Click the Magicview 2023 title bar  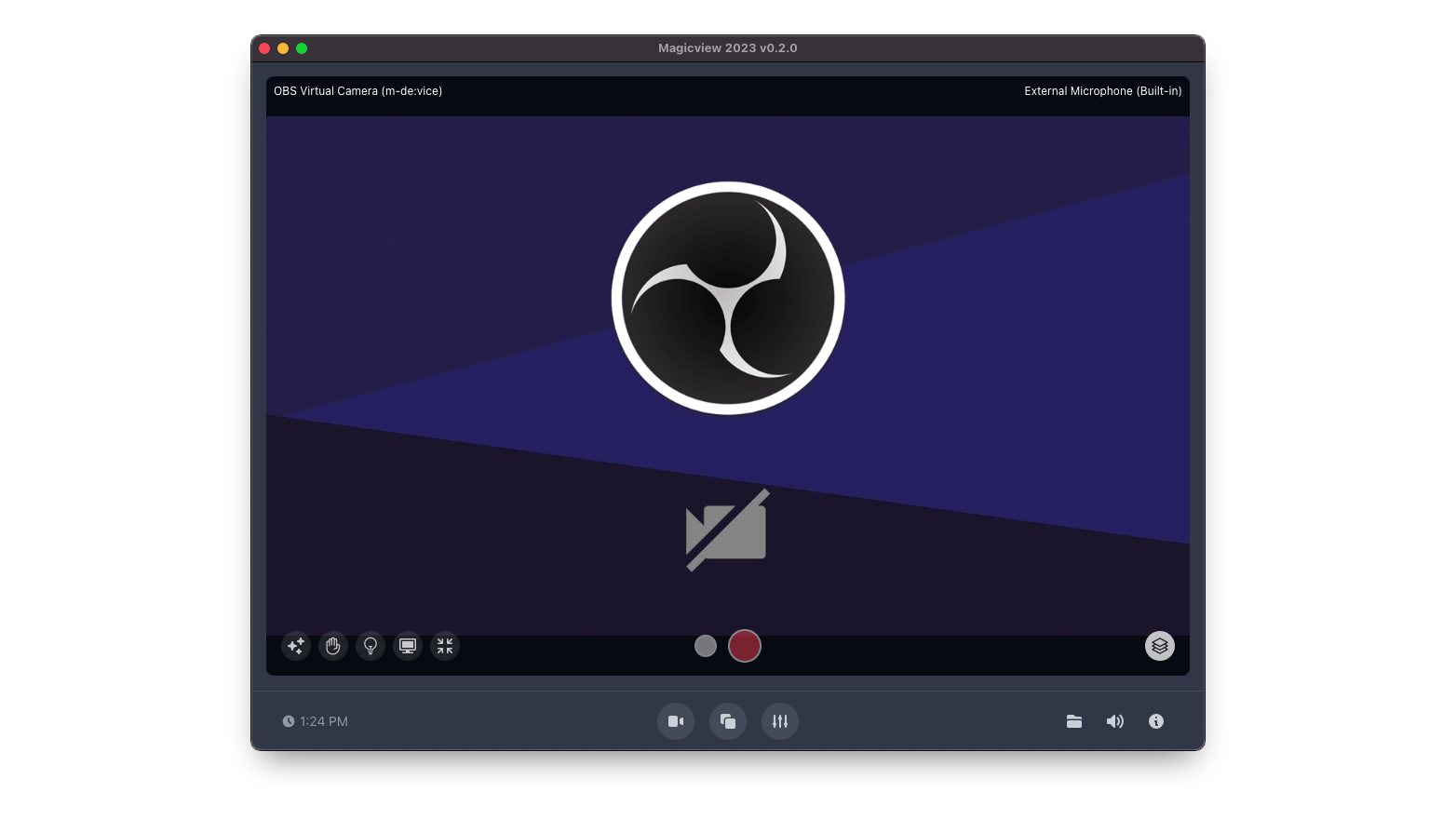(x=728, y=47)
